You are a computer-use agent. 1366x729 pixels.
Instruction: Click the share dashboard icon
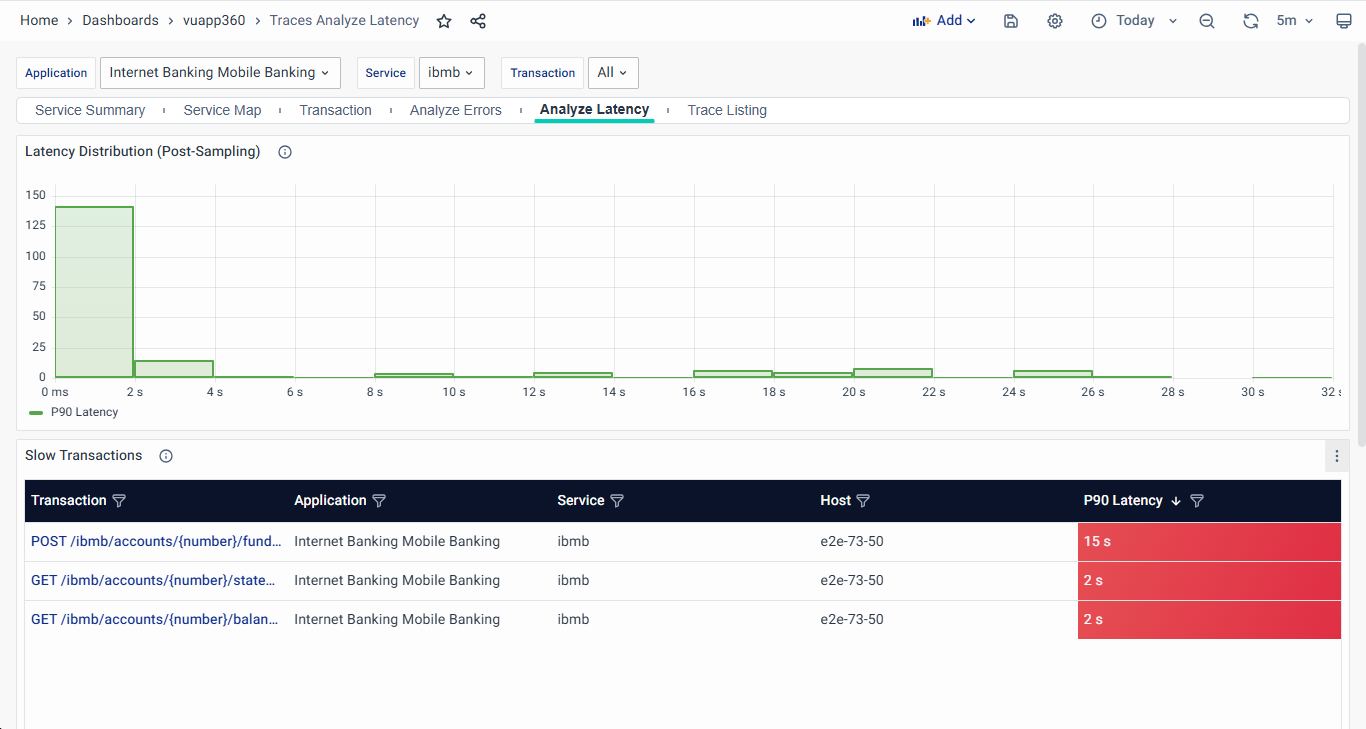click(478, 21)
